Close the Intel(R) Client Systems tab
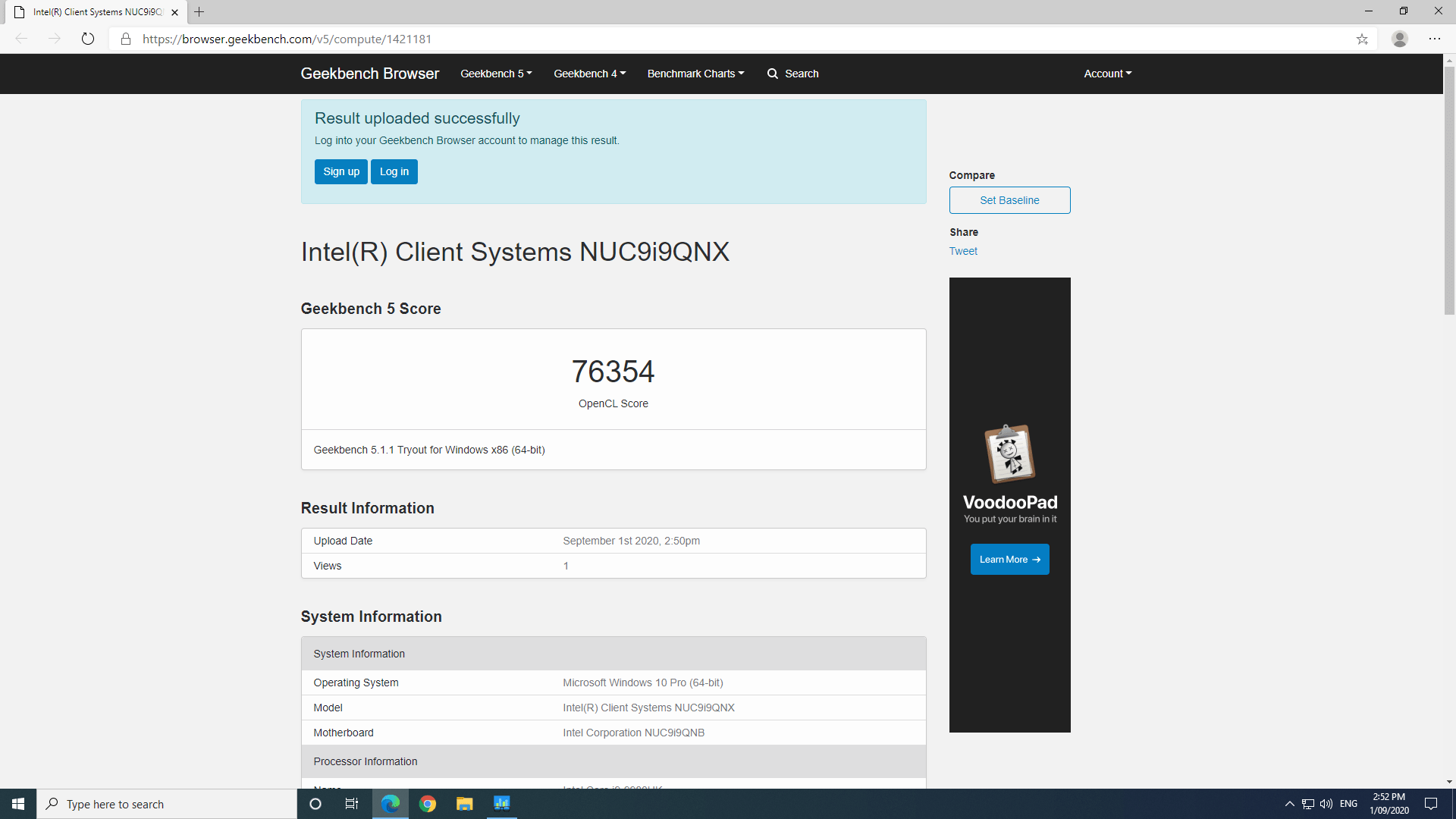The width and height of the screenshot is (1456, 819). click(175, 12)
